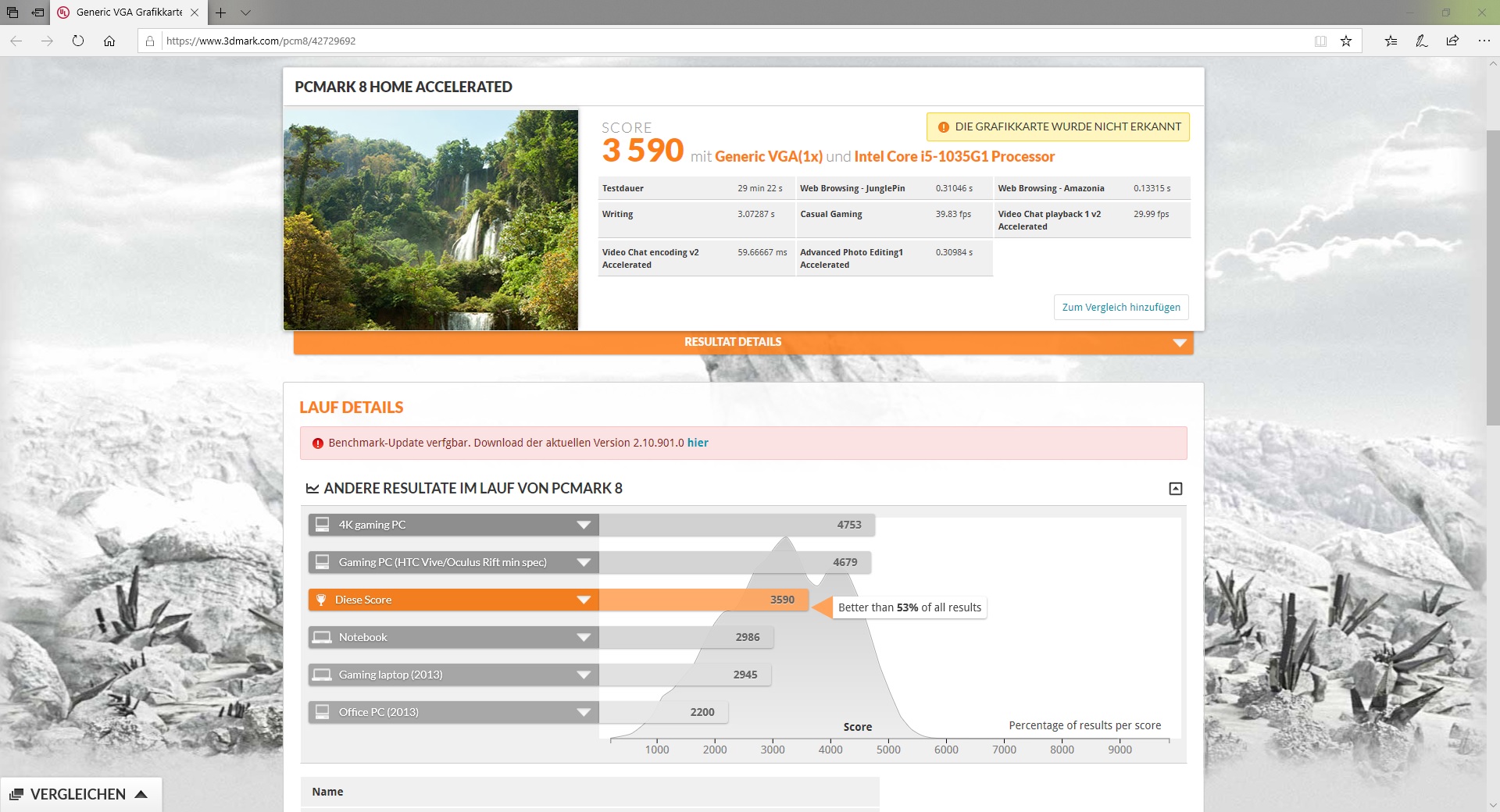Go forward in browser history
The image size is (1500, 812).
click(x=47, y=41)
